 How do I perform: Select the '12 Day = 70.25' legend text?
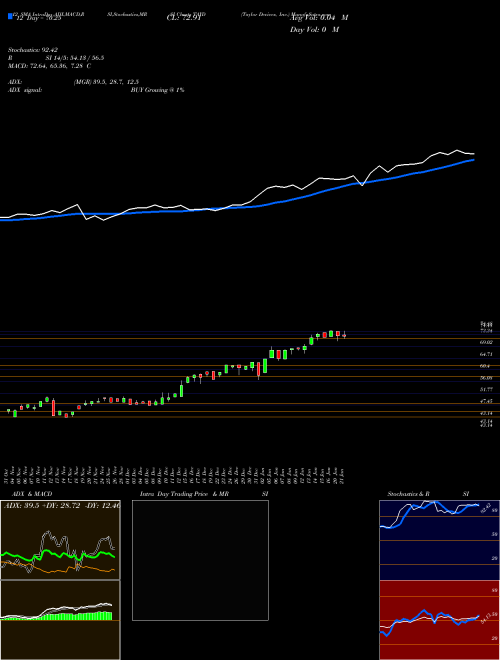pos(39,18)
